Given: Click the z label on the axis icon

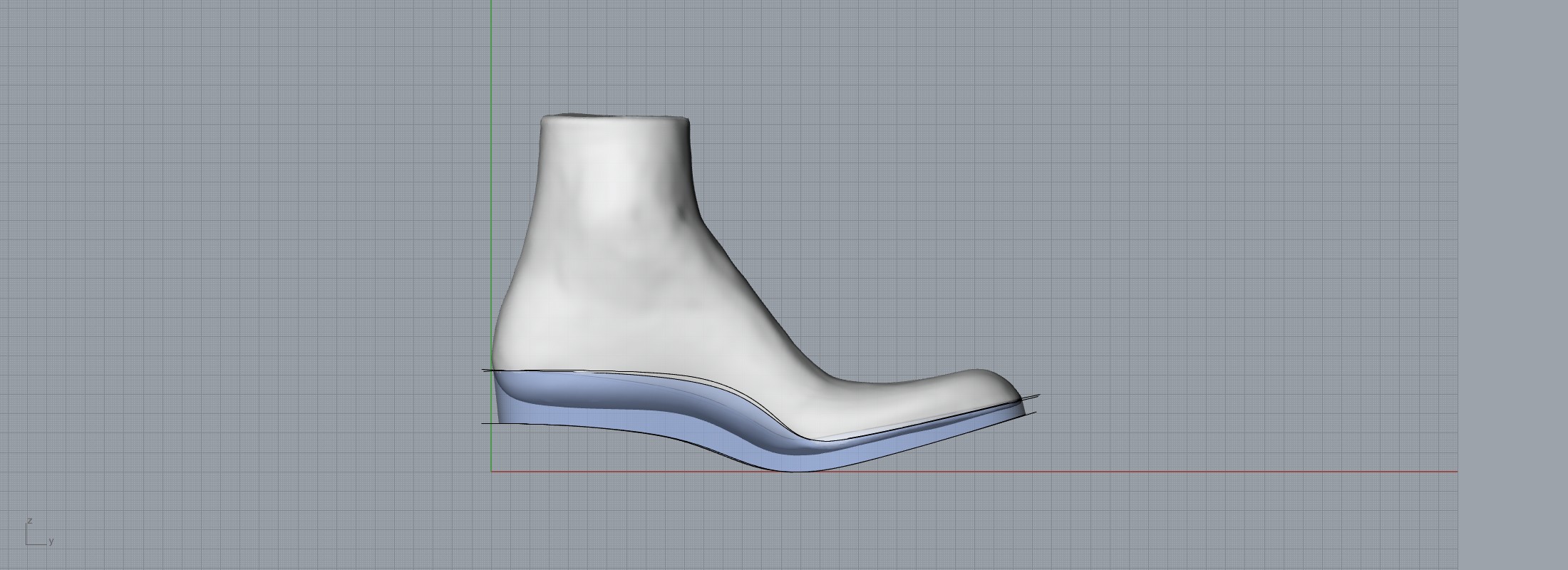Looking at the screenshot, I should tap(29, 521).
